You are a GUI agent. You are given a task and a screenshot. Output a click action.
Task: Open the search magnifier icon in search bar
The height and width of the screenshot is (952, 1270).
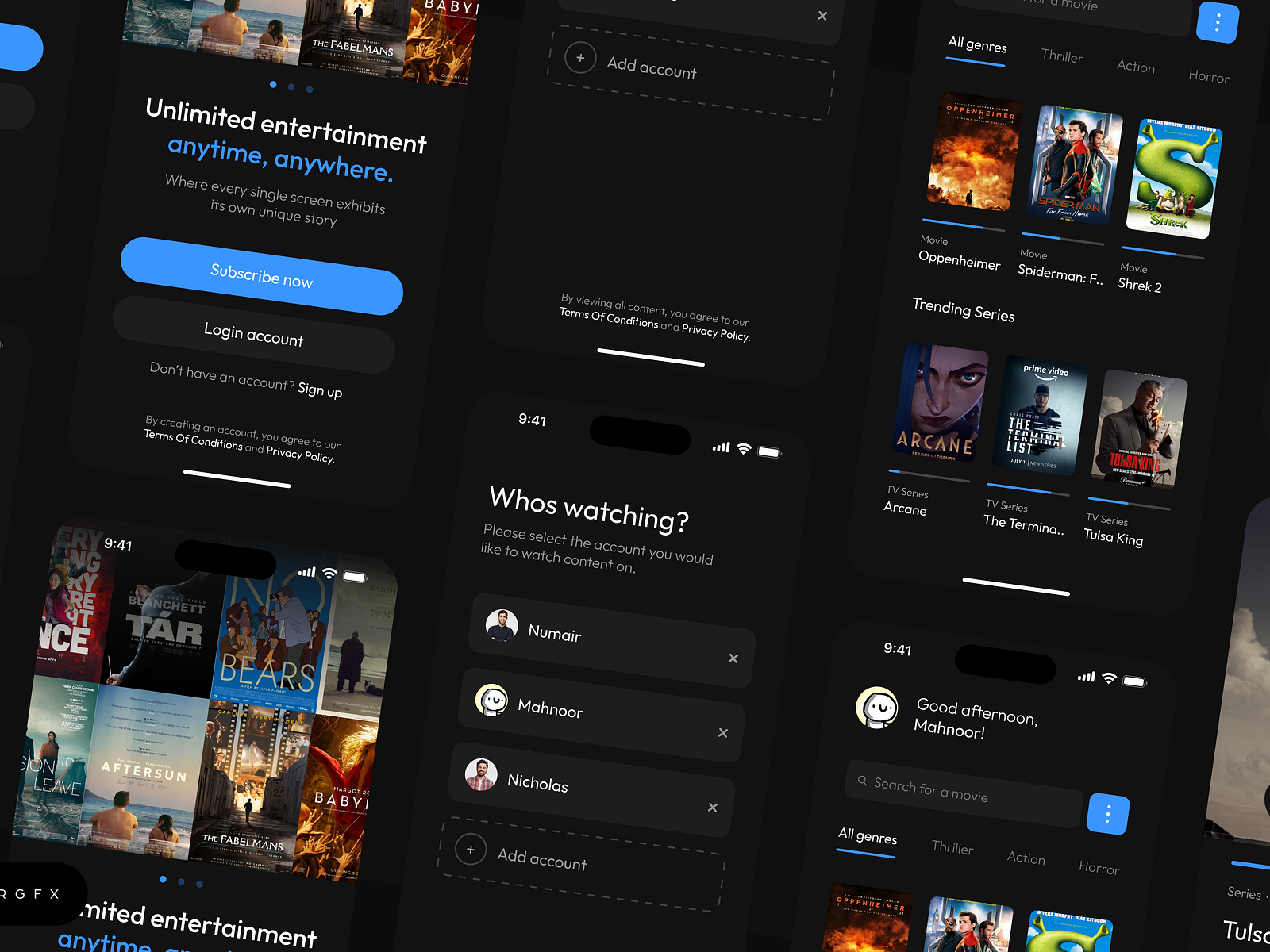click(862, 781)
